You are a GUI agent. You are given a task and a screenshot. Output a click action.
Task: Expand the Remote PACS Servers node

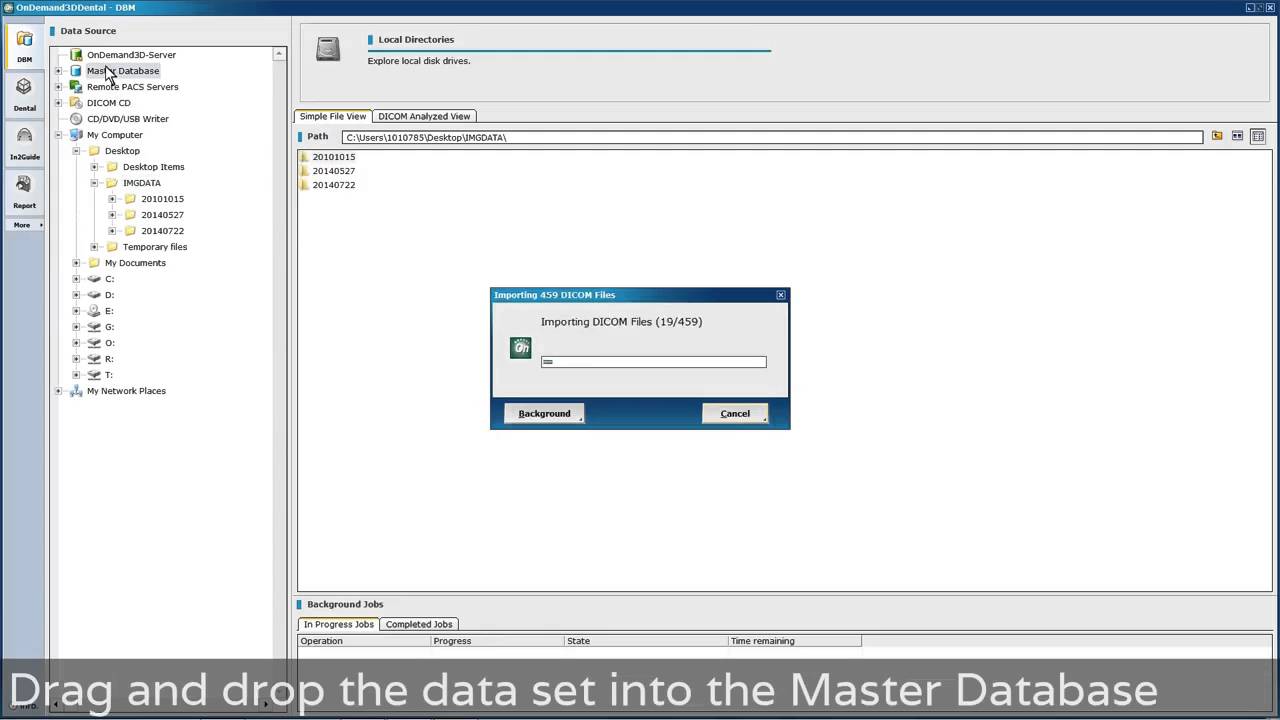(58, 87)
